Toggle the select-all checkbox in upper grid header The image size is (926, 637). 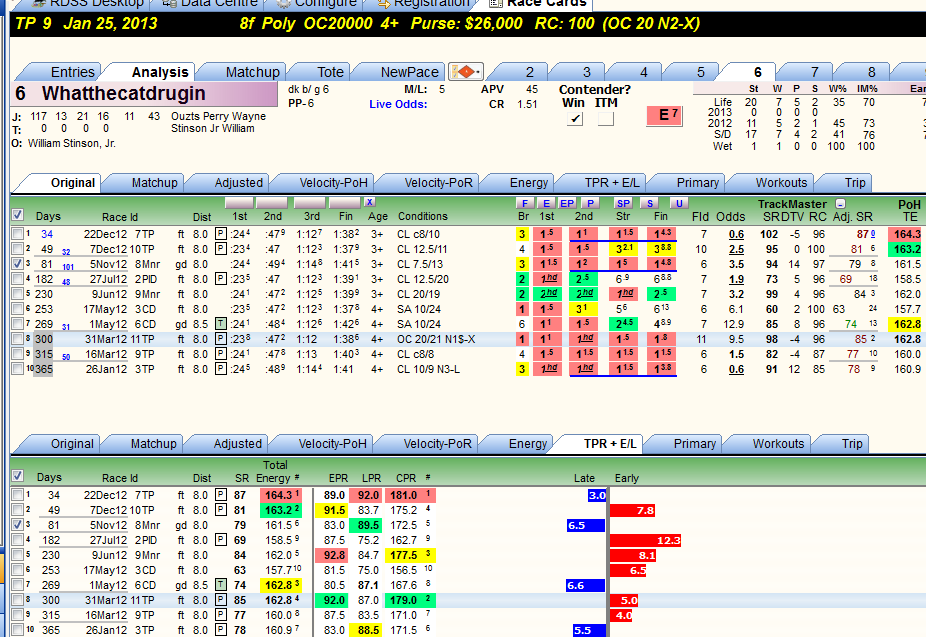pyautogui.click(x=18, y=214)
